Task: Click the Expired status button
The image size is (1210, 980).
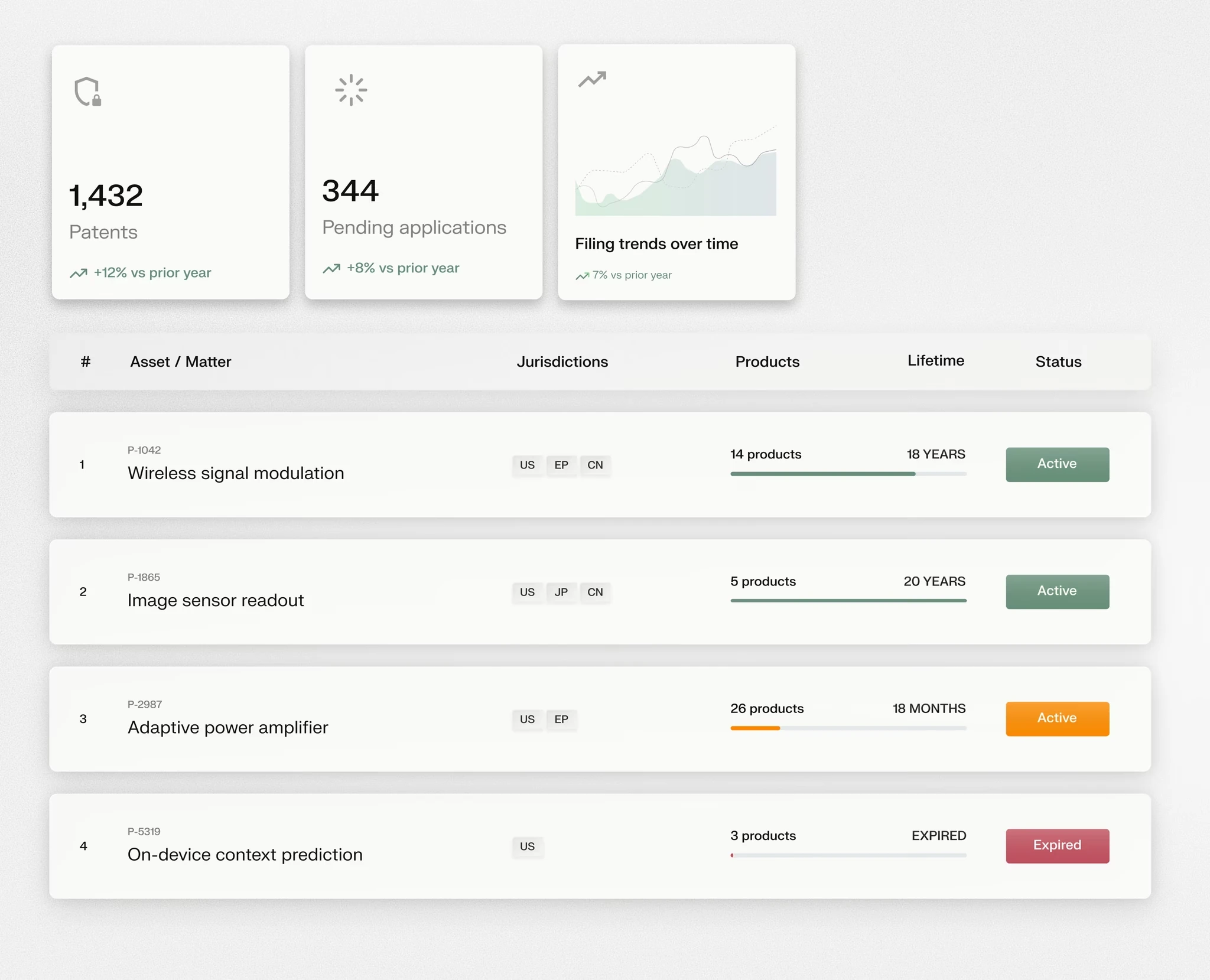Action: click(1058, 845)
